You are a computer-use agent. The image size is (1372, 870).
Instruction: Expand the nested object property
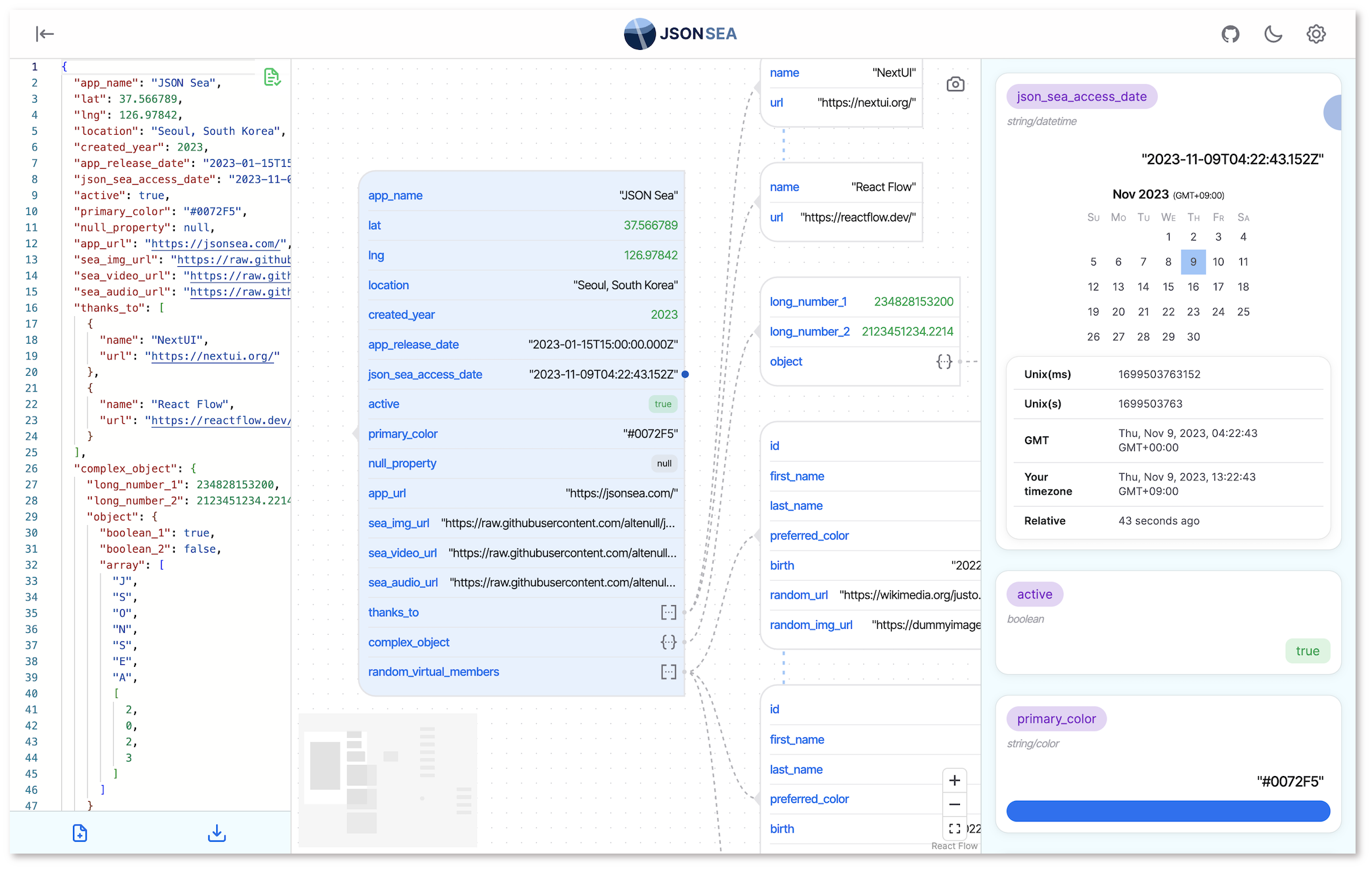[x=944, y=361]
